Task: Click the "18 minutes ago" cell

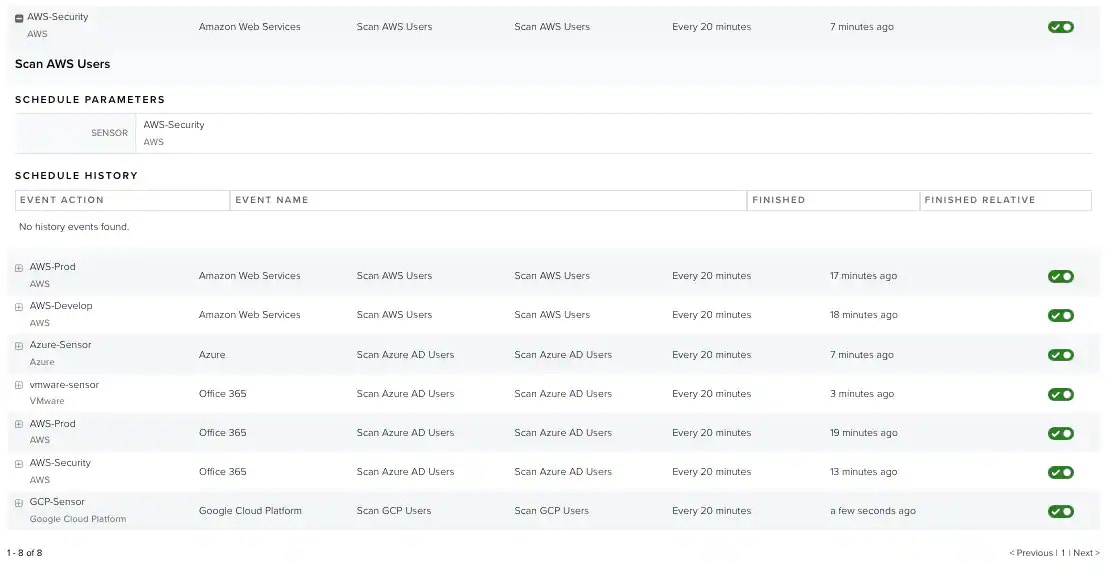Action: pyautogui.click(x=864, y=315)
